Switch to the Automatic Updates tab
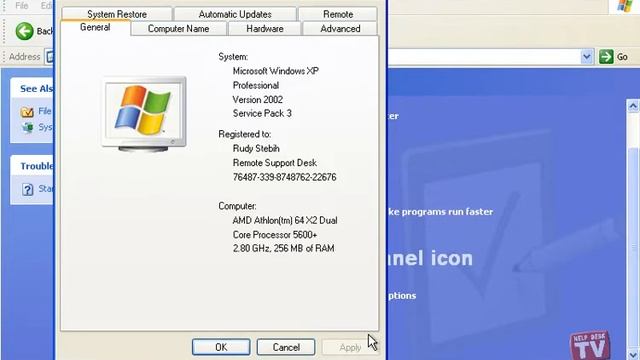Image resolution: width=640 pixels, height=360 pixels. [235, 14]
